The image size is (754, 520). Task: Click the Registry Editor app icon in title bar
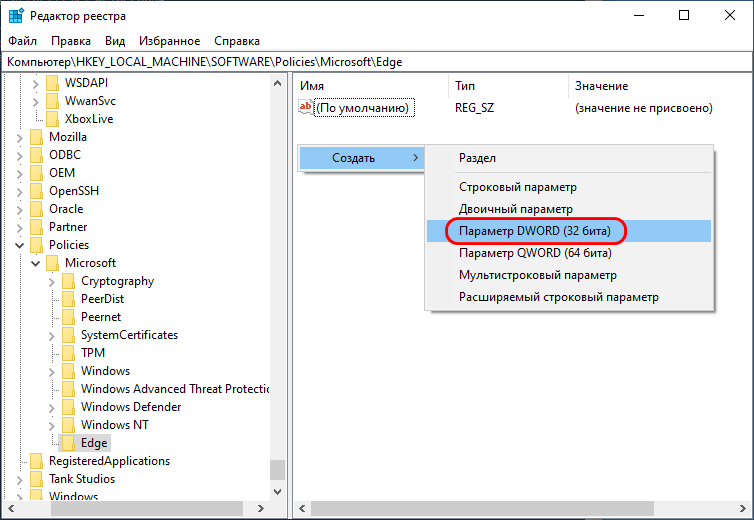(16, 15)
